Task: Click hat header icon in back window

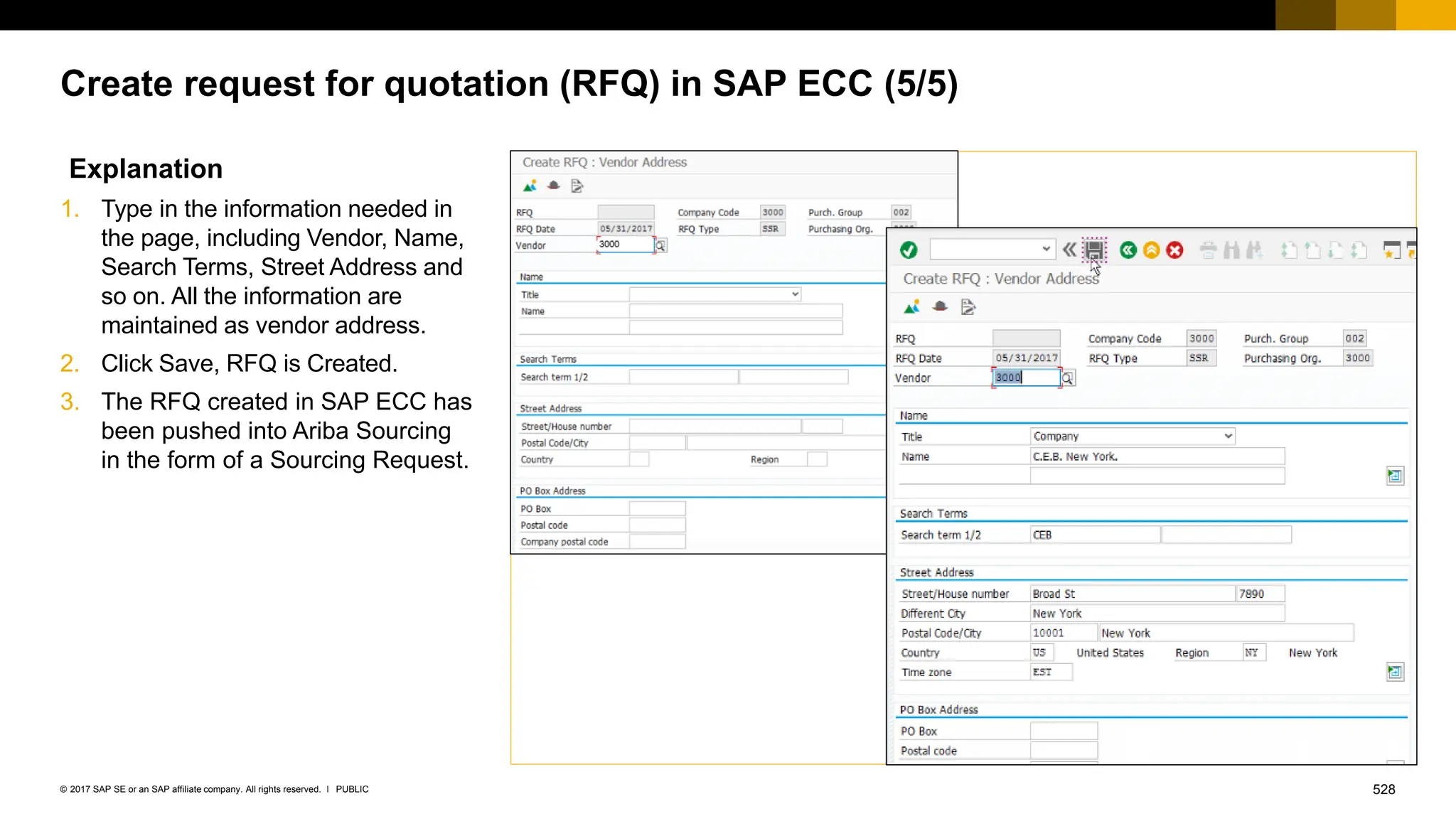Action: [x=553, y=186]
